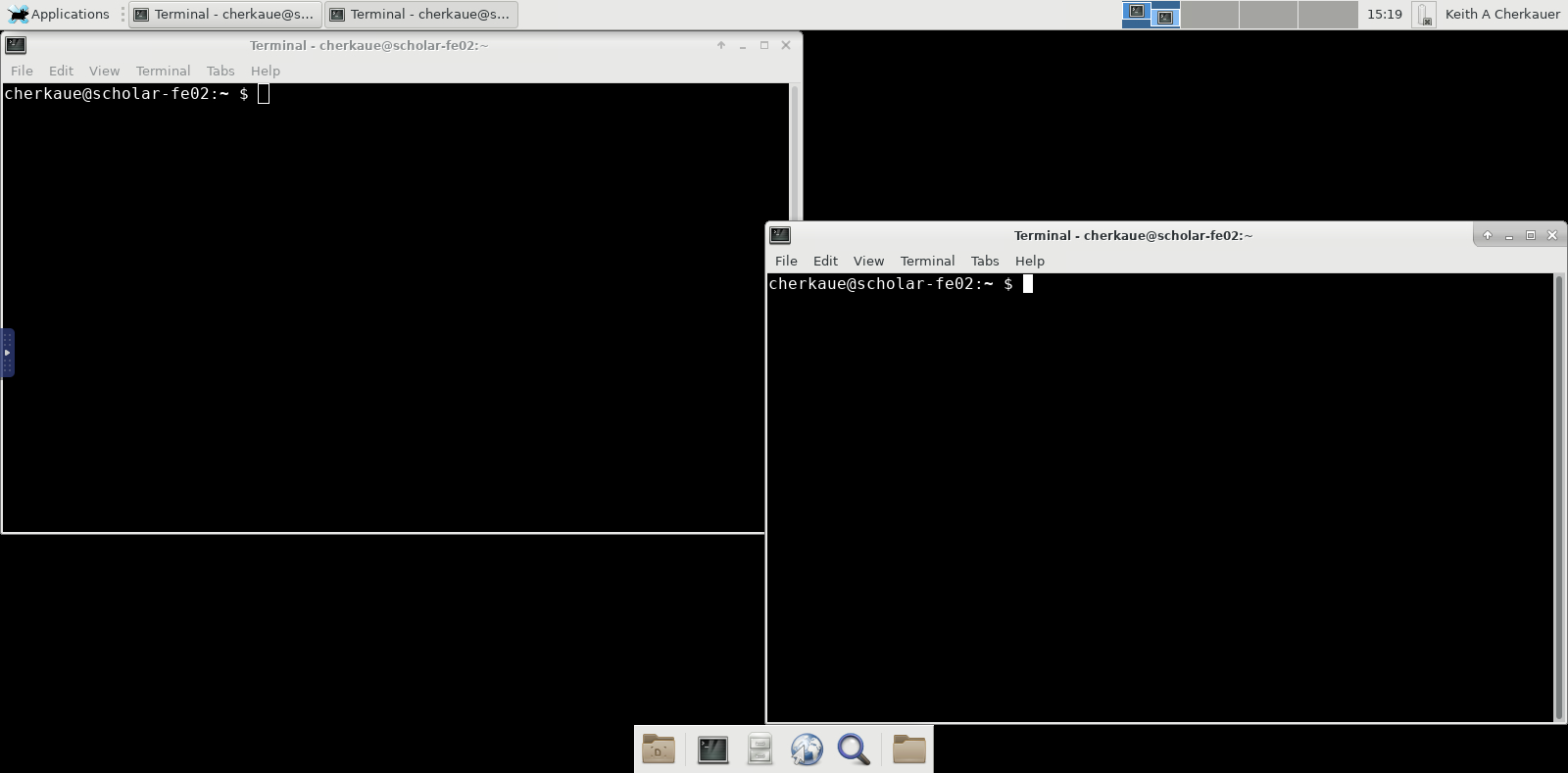Open the application finder magnifier icon

click(x=854, y=749)
